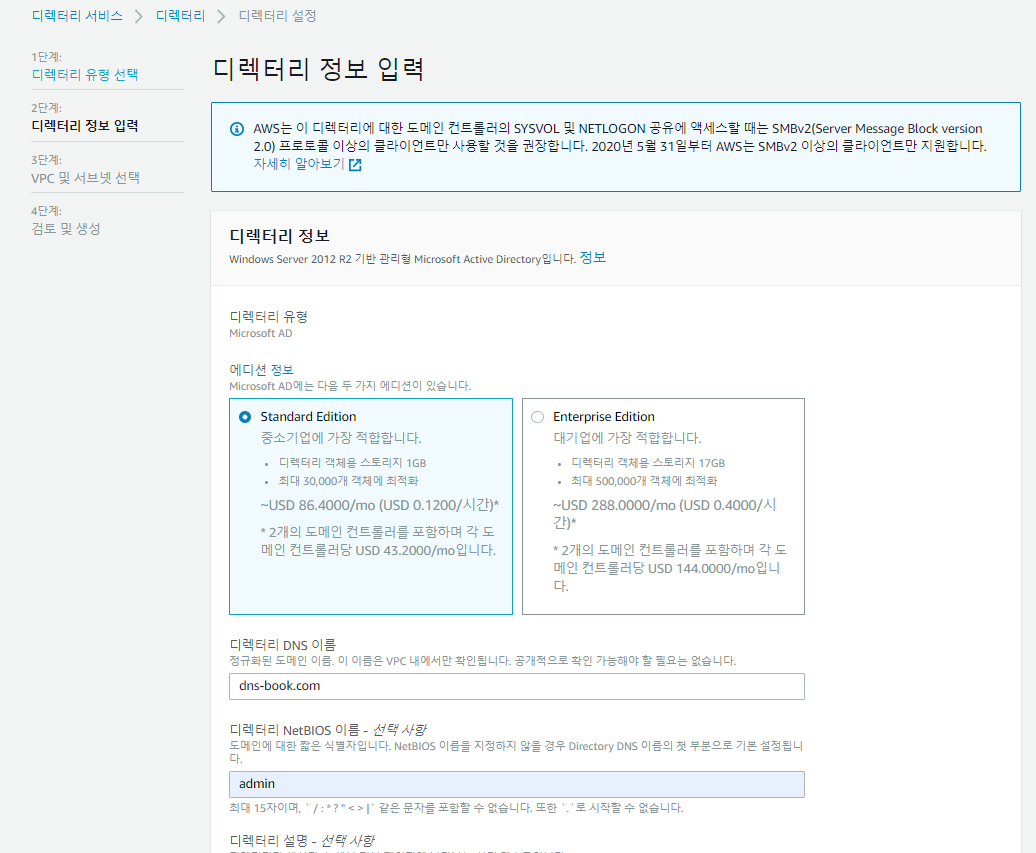This screenshot has height=853, width=1036.
Task: Click the 최대 30,000개 객체에 최적화 bullet
Action: 348,481
